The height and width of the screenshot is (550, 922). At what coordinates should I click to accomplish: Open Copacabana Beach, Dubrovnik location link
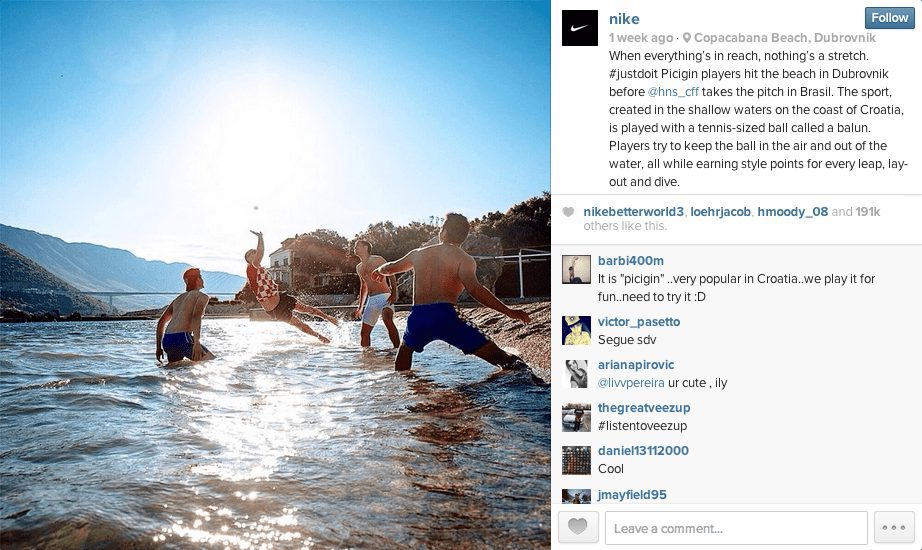[784, 38]
